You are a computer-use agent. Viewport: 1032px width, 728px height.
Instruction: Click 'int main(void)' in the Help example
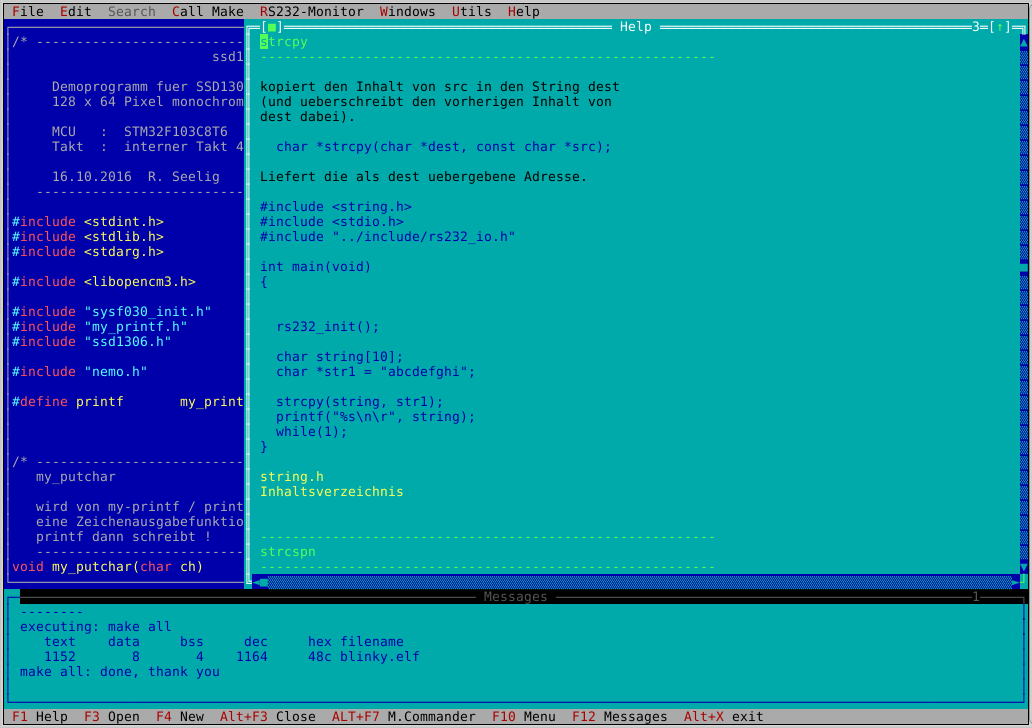pos(315,267)
